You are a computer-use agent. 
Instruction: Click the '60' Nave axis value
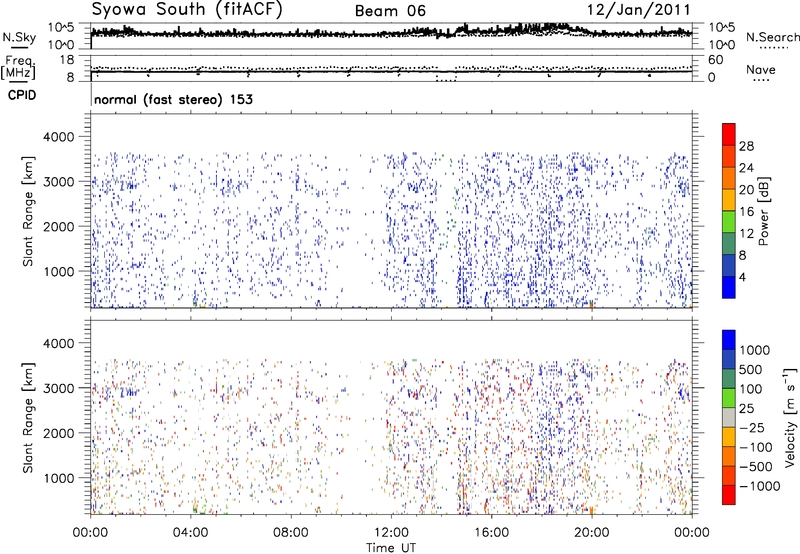[x=715, y=60]
